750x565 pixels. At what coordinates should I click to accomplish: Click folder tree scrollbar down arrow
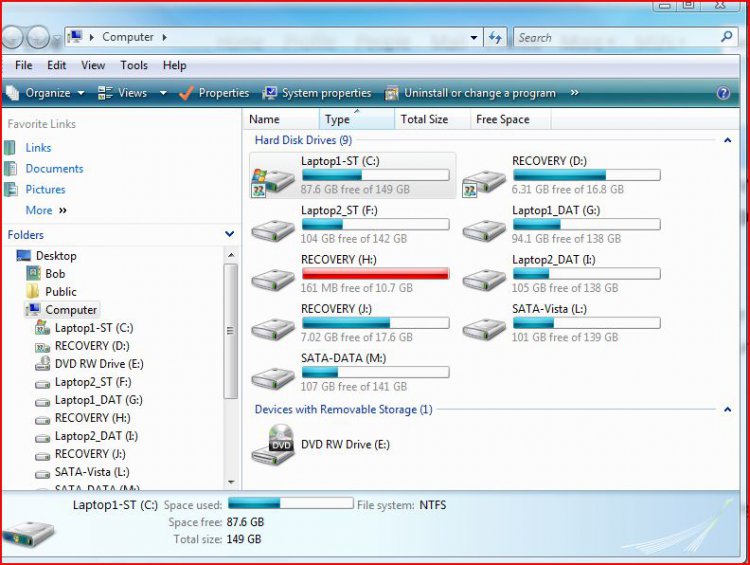231,482
